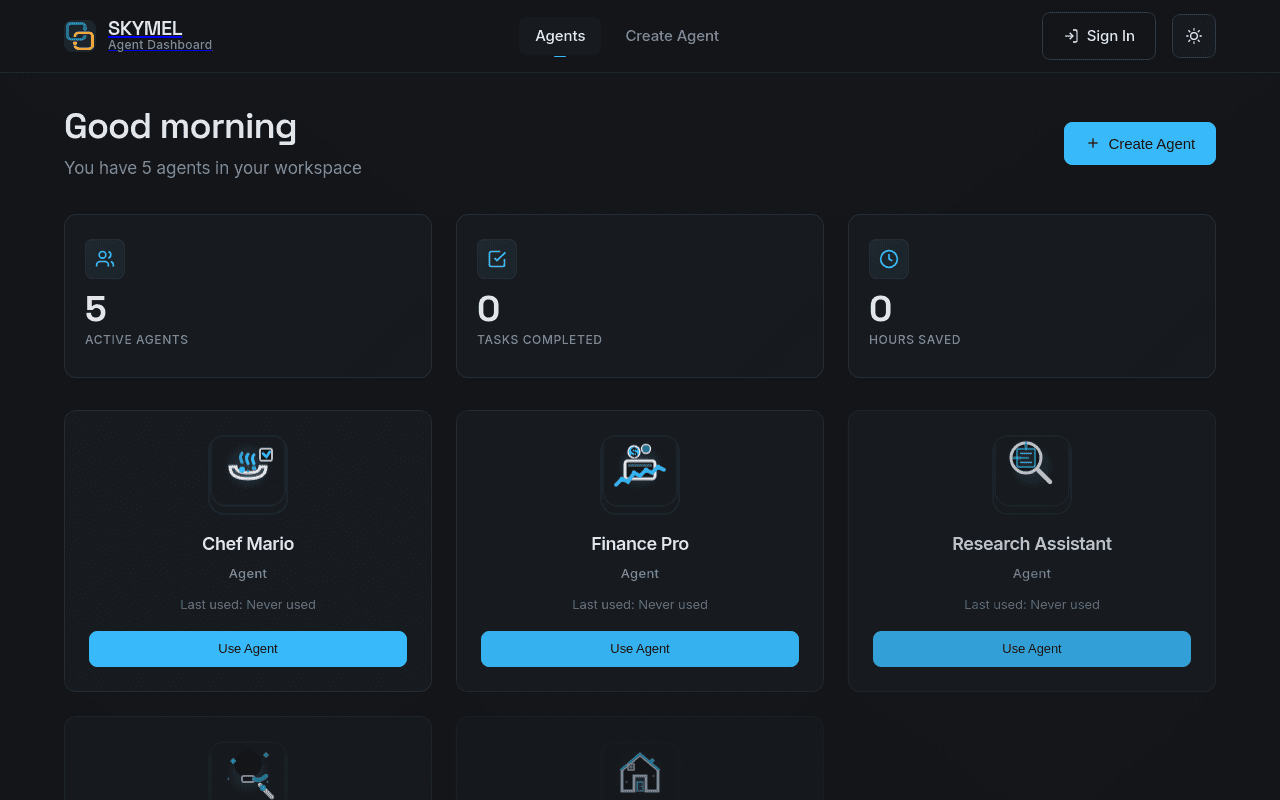Click the HOURS SAVED label

point(915,340)
